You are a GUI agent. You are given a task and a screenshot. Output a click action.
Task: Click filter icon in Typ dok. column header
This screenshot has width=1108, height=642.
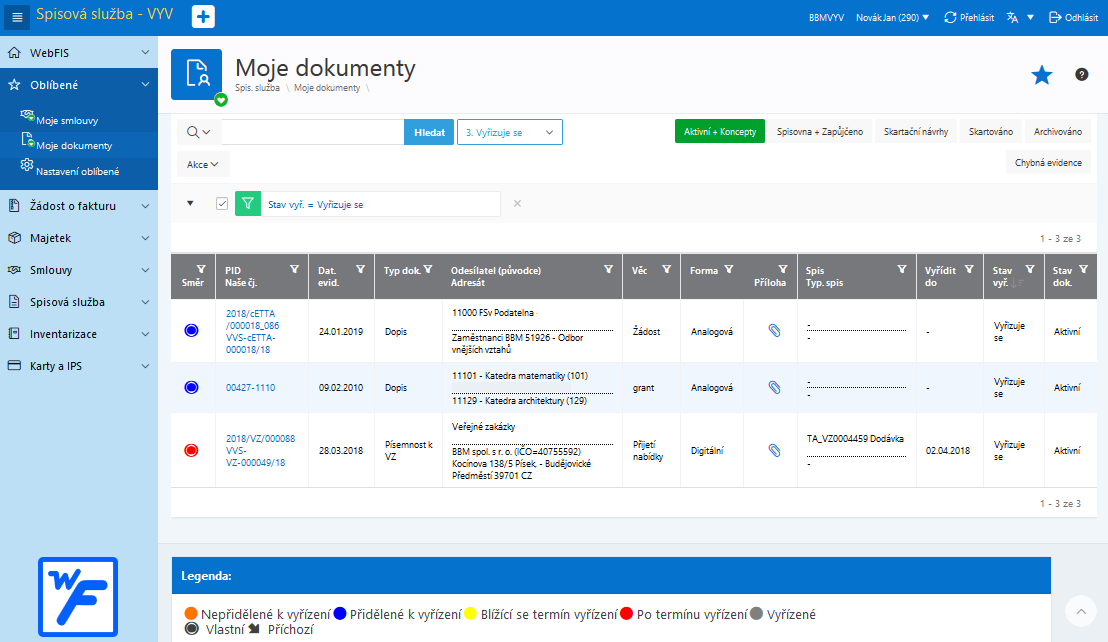point(428,269)
